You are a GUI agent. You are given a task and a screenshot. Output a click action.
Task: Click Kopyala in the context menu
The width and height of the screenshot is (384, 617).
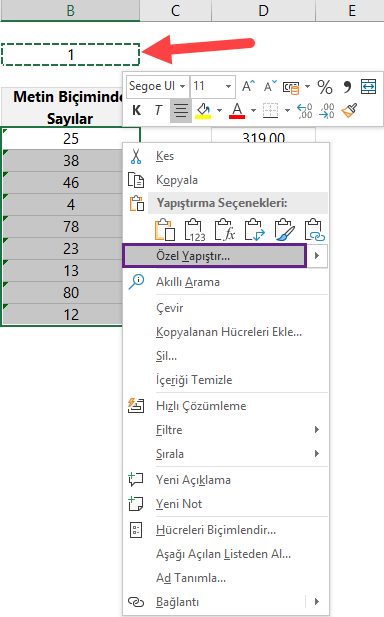click(x=177, y=180)
